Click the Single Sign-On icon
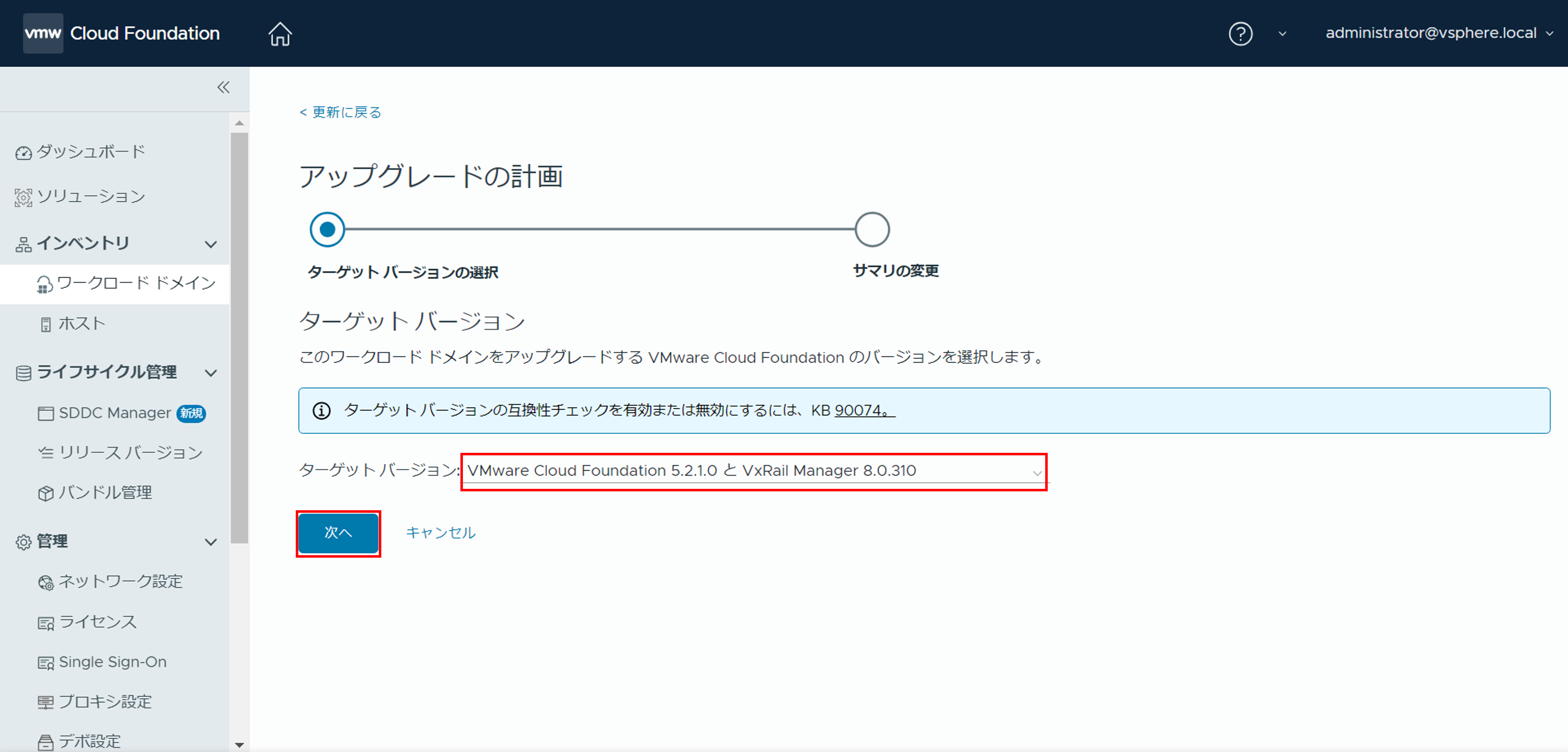The image size is (1568, 752). coord(45,663)
